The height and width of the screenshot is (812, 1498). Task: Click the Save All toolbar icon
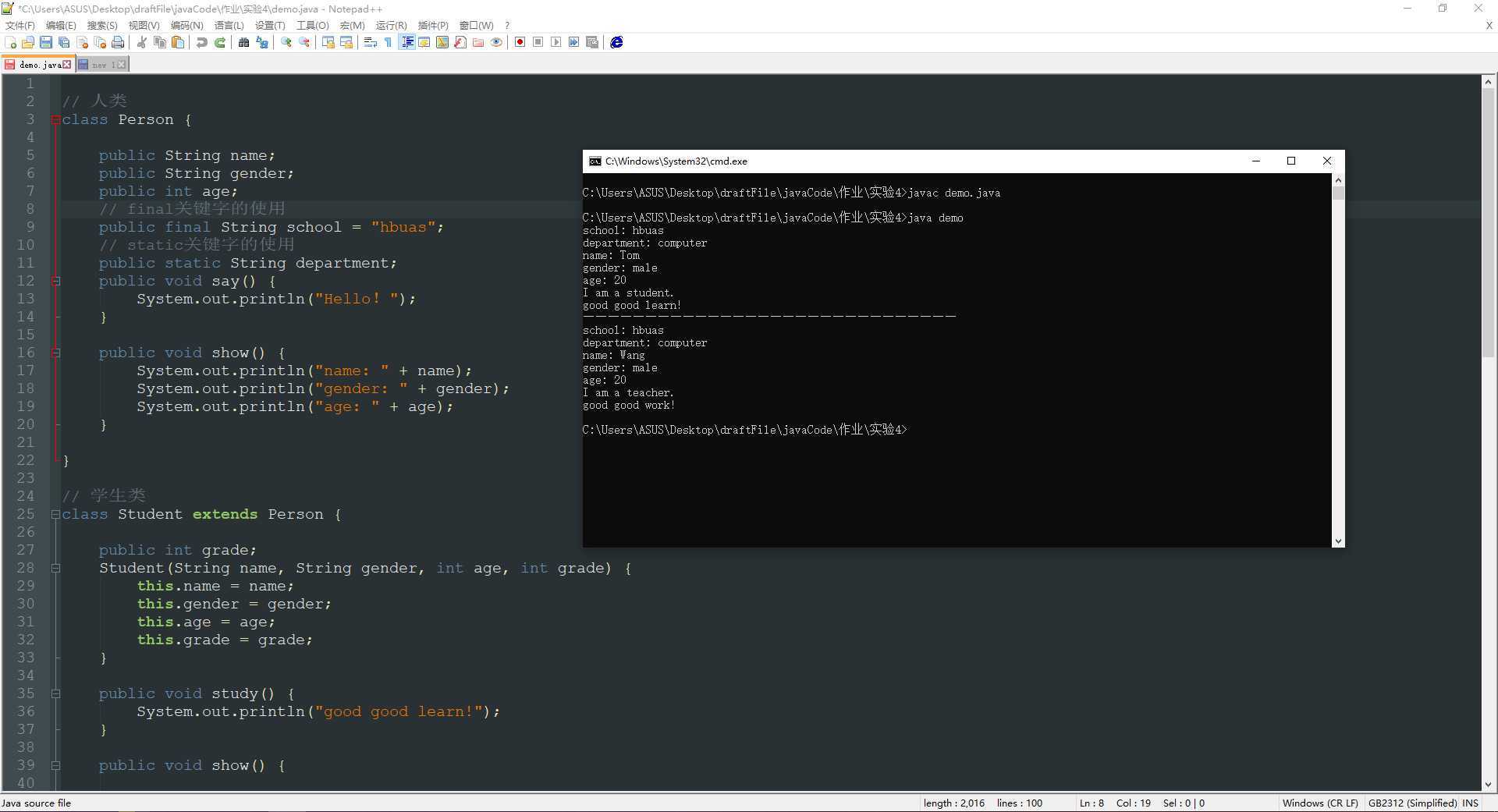(x=64, y=42)
